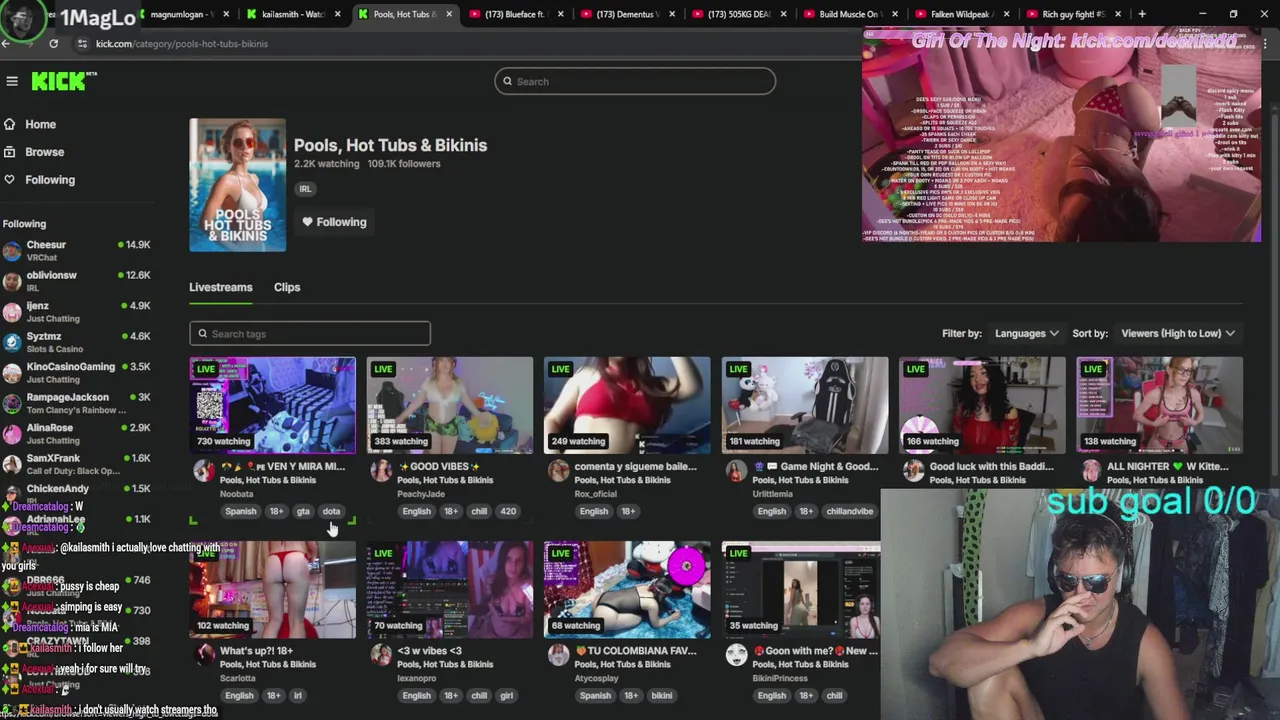Select the girl tag under lexanoprio

[506, 696]
